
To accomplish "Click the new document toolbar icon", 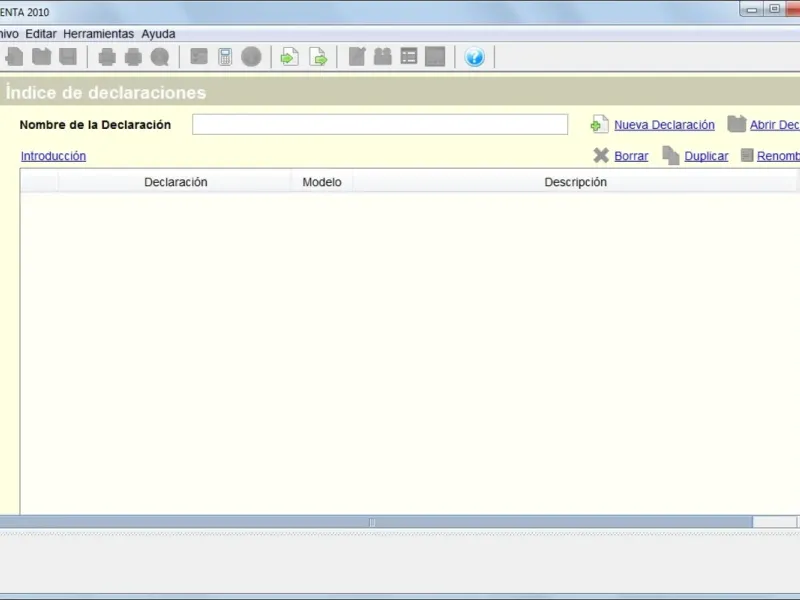I will pyautogui.click(x=15, y=57).
